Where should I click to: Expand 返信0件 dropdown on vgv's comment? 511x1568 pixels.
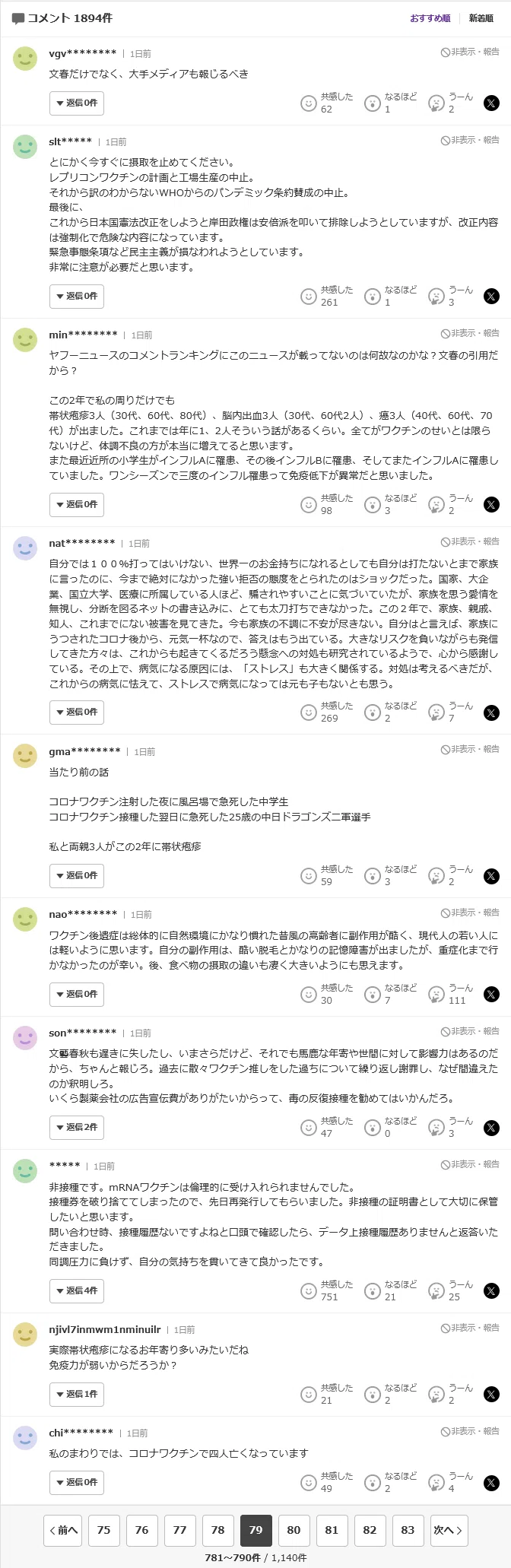point(77,103)
